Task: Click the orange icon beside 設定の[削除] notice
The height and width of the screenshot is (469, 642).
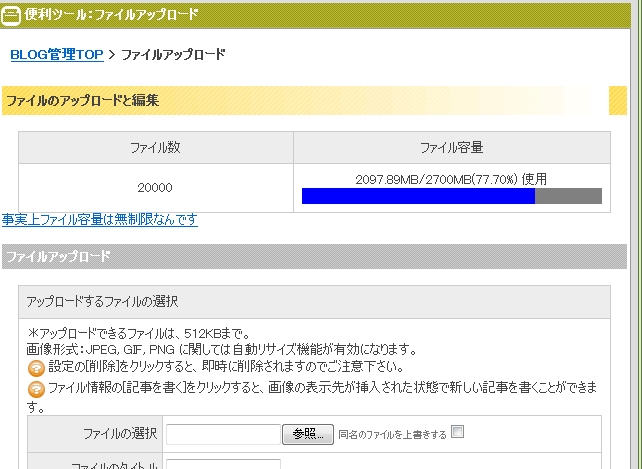Action: (36, 368)
